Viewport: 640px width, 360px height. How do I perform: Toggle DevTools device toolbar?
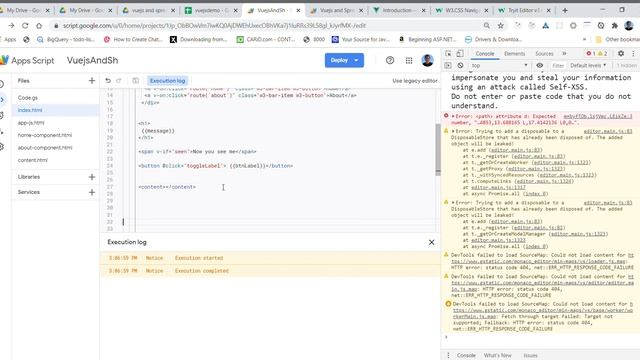point(460,53)
